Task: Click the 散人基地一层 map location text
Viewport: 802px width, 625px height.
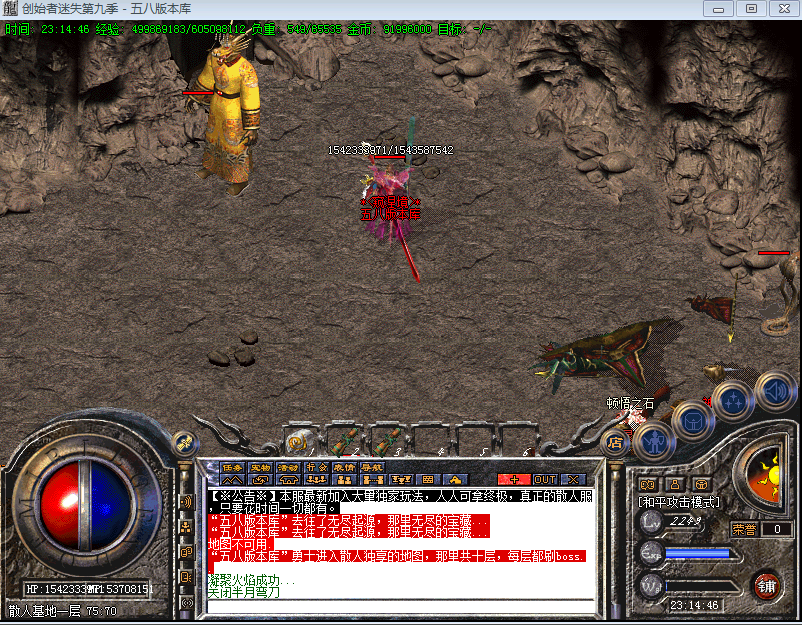Action: pos(44,611)
